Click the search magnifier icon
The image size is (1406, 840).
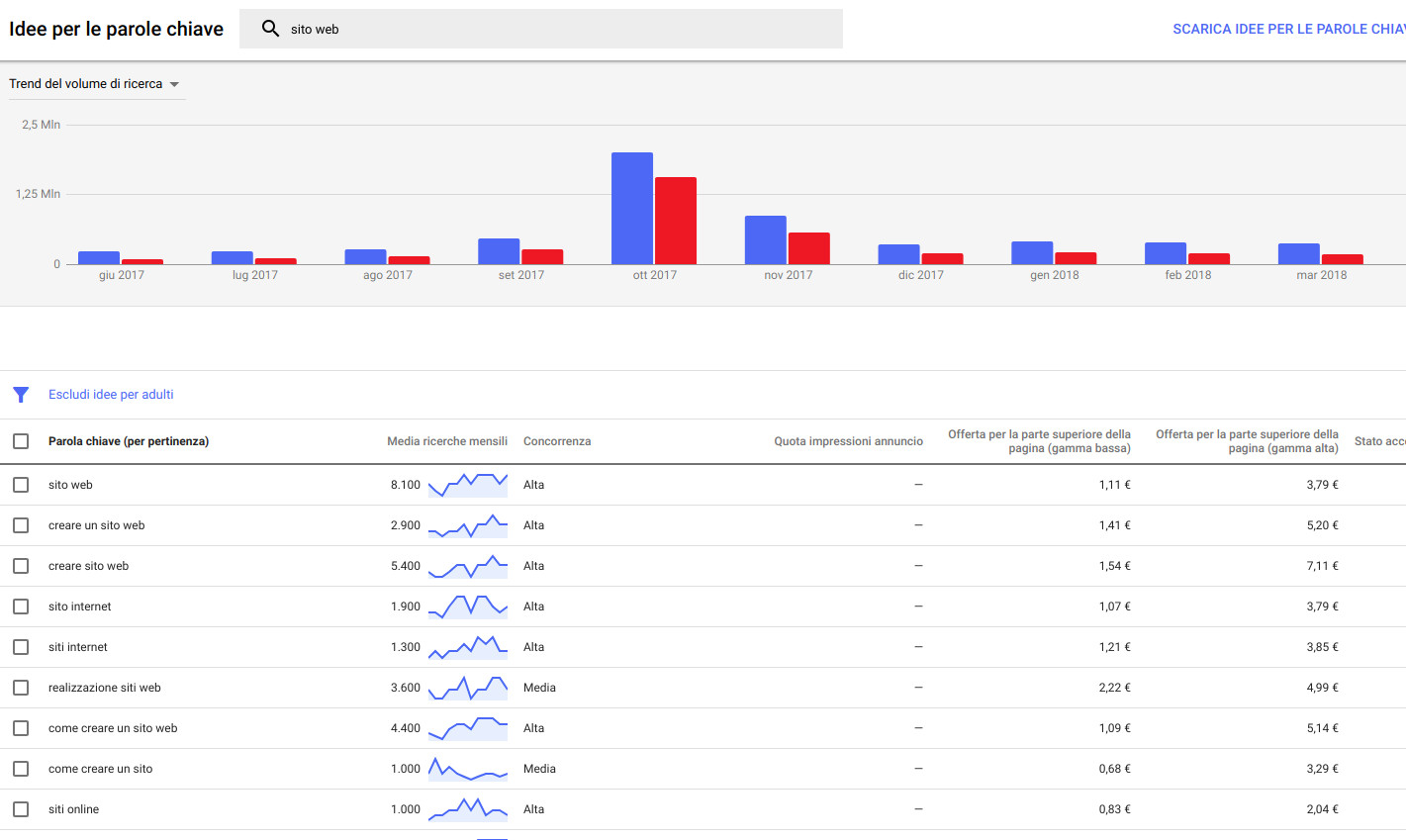(x=270, y=29)
